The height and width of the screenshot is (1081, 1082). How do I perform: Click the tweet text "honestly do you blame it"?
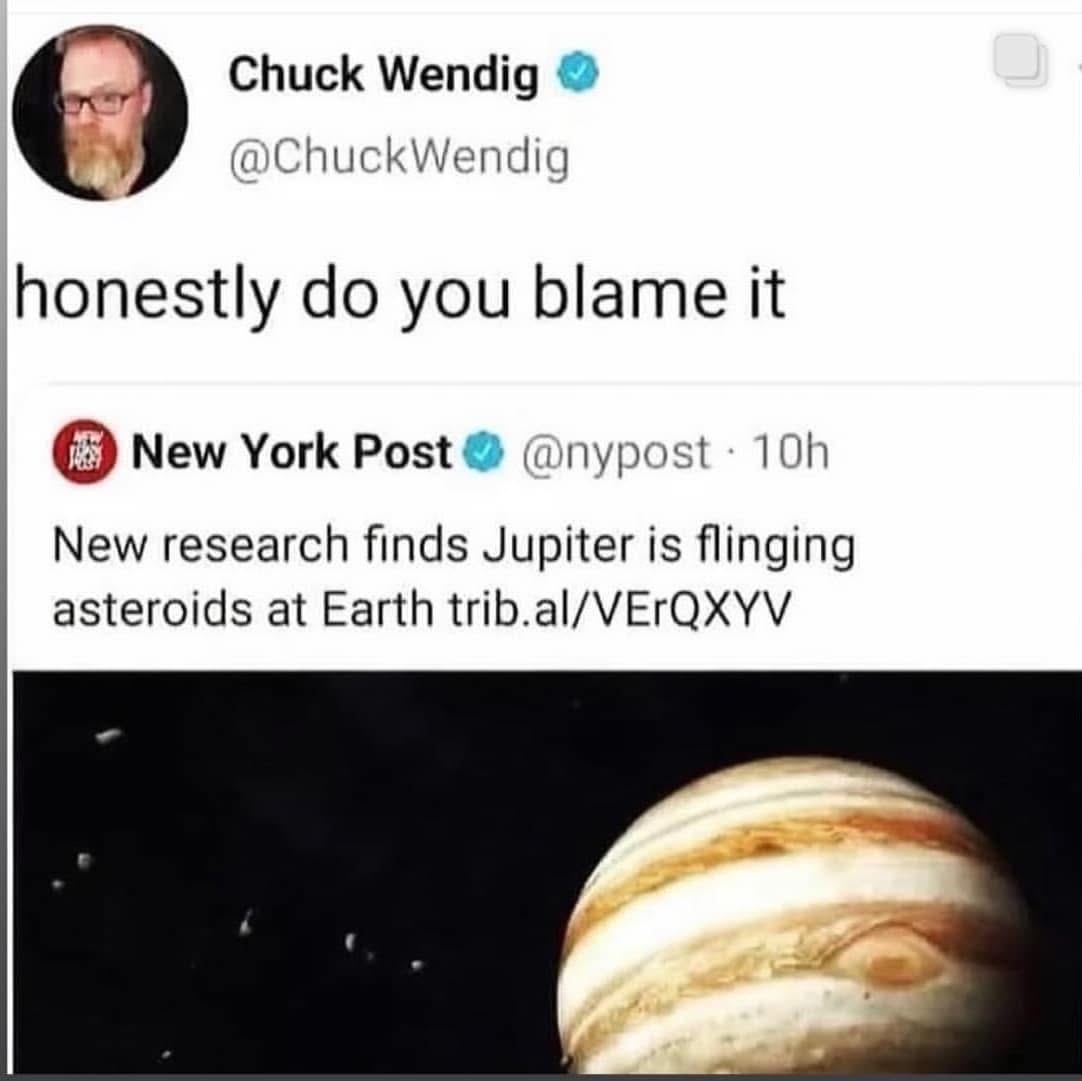pyautogui.click(x=399, y=295)
